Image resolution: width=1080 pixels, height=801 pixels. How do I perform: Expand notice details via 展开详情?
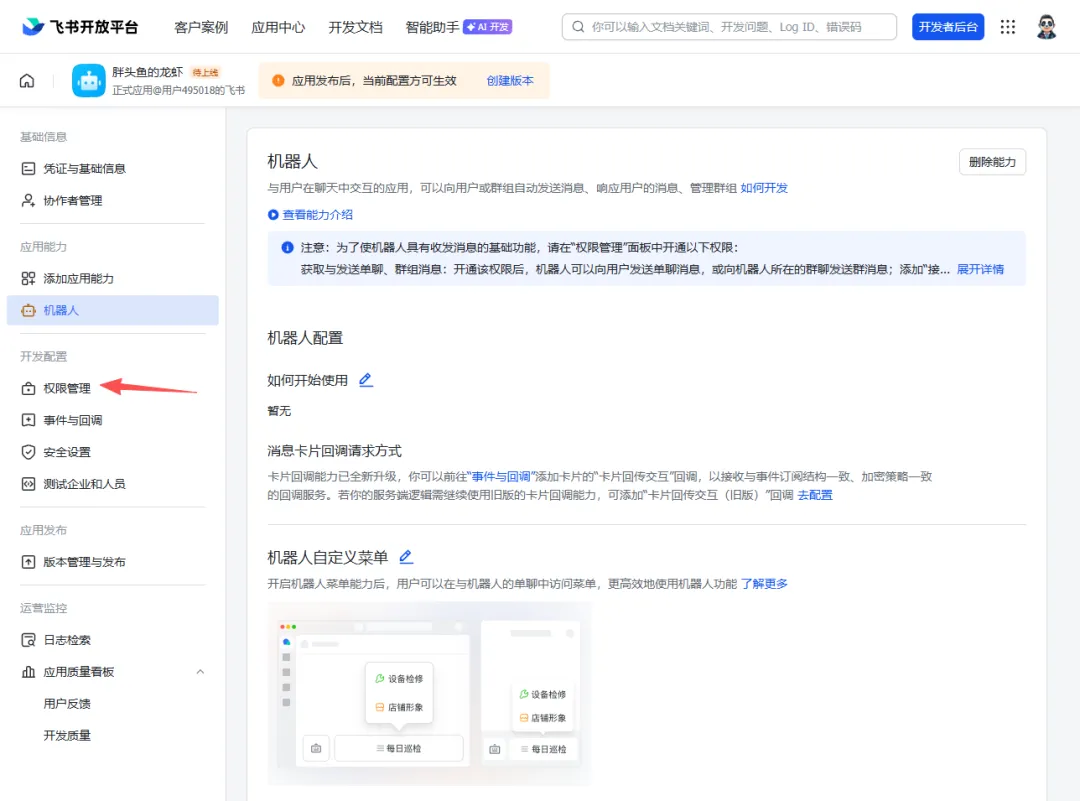[980, 269]
